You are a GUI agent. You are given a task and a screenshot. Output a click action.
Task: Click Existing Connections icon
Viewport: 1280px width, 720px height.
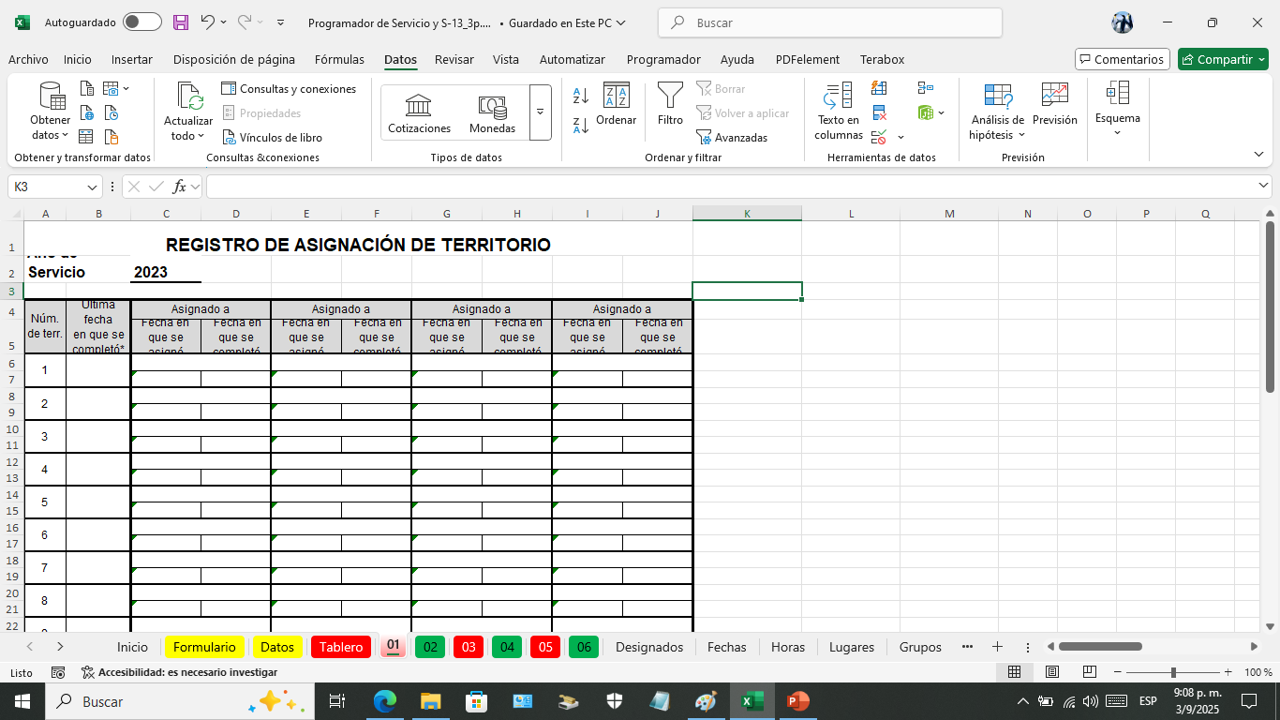click(x=111, y=137)
